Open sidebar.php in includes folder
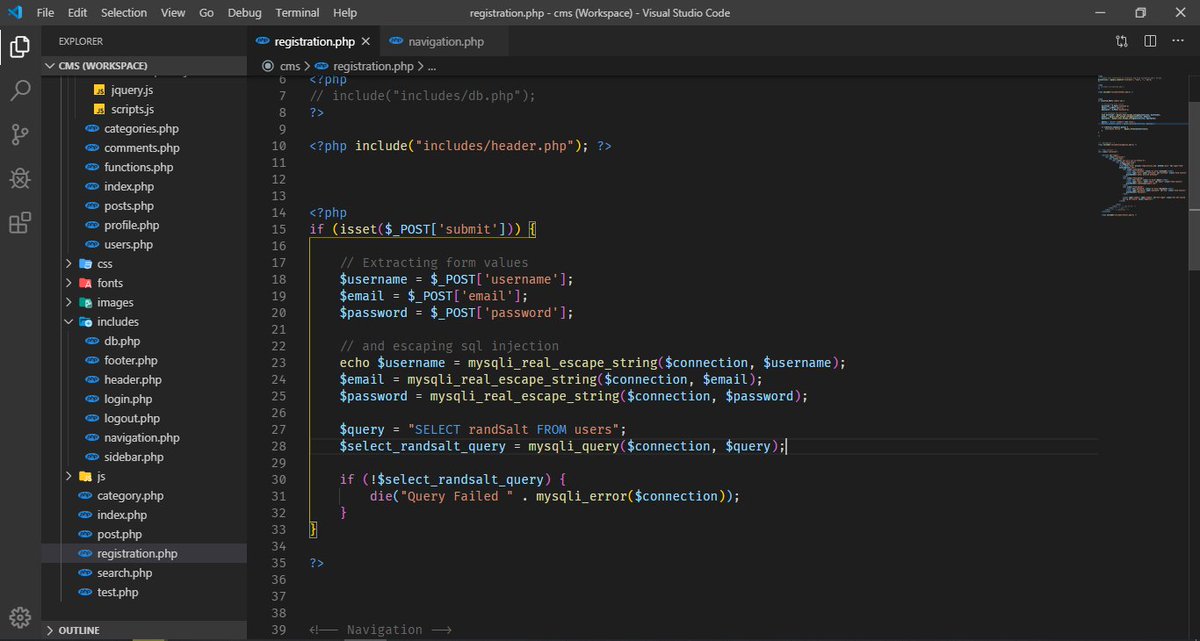The image size is (1200, 641). click(133, 457)
